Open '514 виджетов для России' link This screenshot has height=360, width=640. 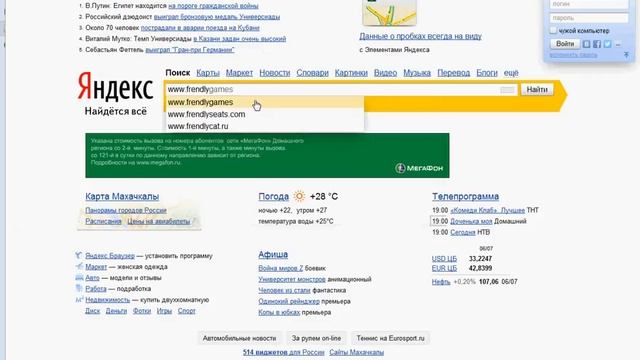284,352
